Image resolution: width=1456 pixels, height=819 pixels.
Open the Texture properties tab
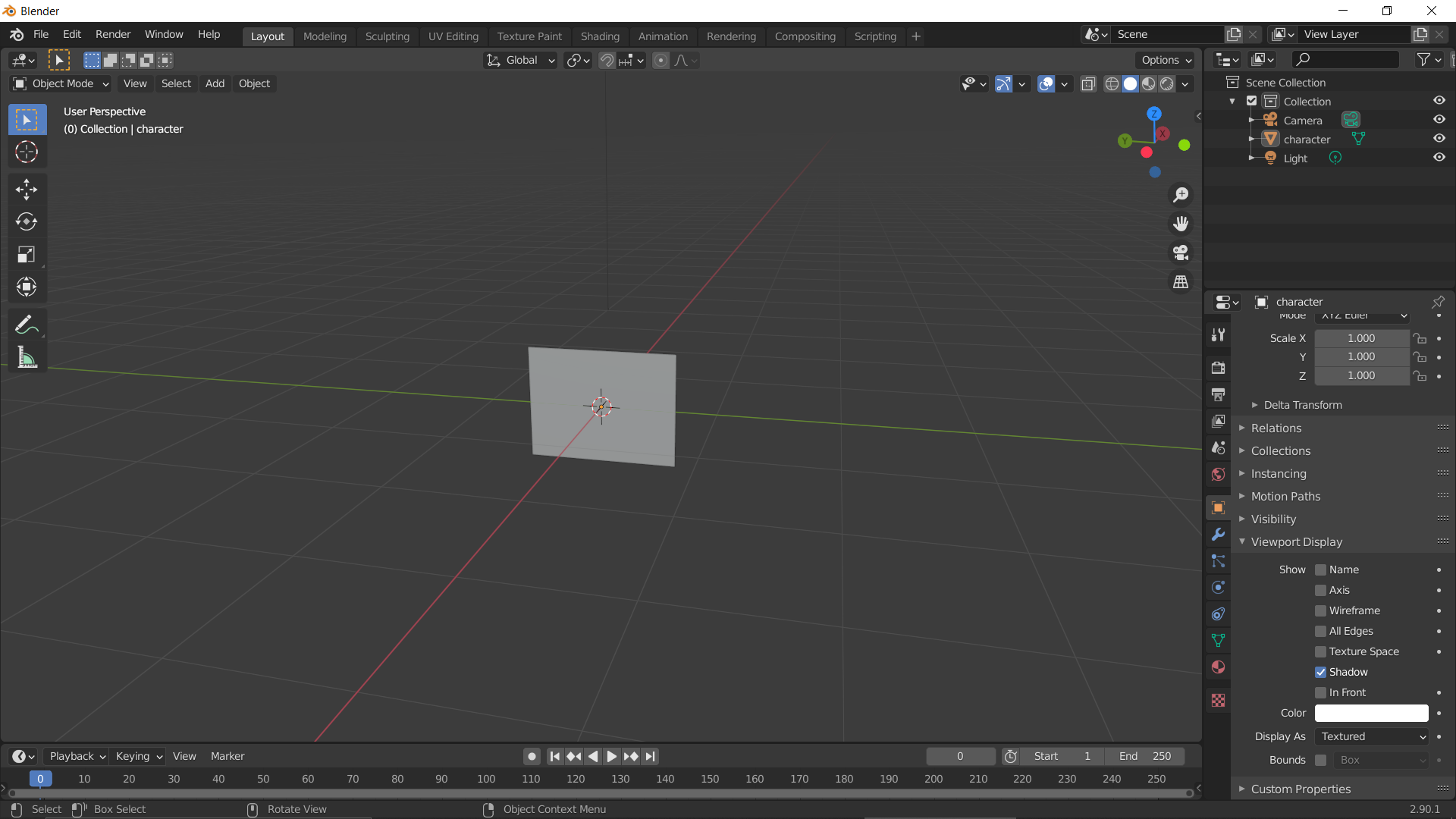click(x=1218, y=701)
